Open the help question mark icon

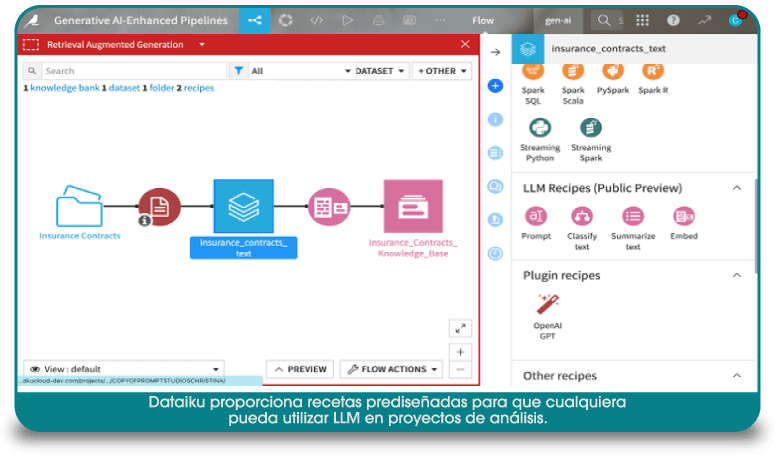click(673, 20)
